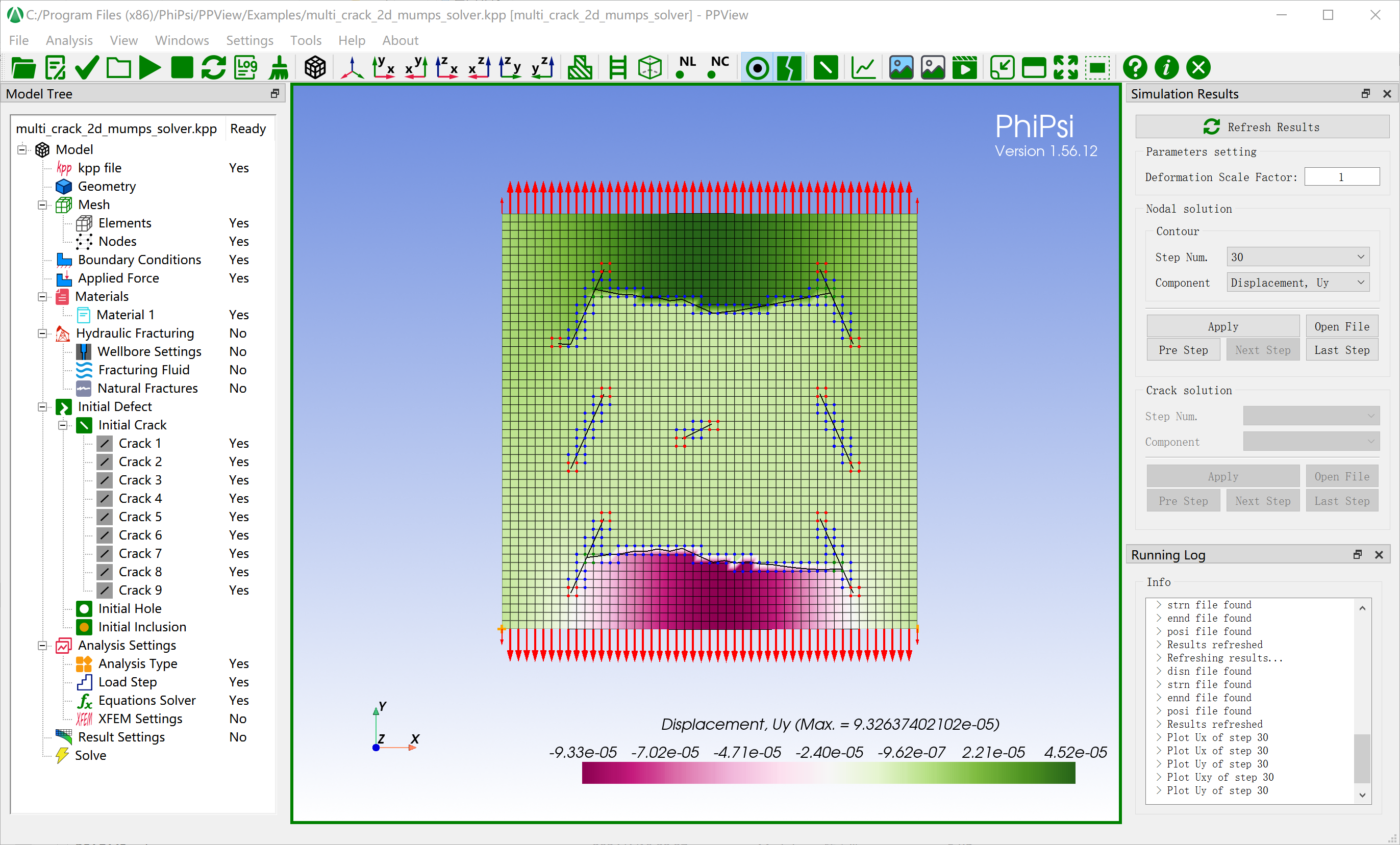Toggle the diagonal crack line toolbar button
This screenshot has height=845, width=1400.
click(826, 68)
